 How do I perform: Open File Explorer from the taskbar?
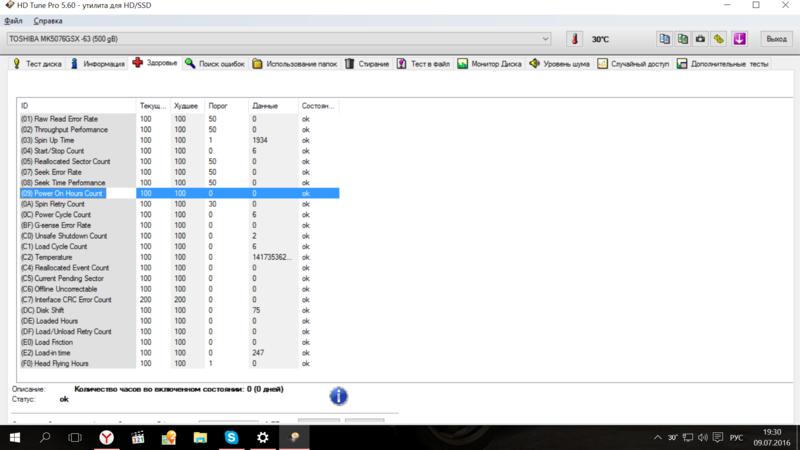[200, 437]
